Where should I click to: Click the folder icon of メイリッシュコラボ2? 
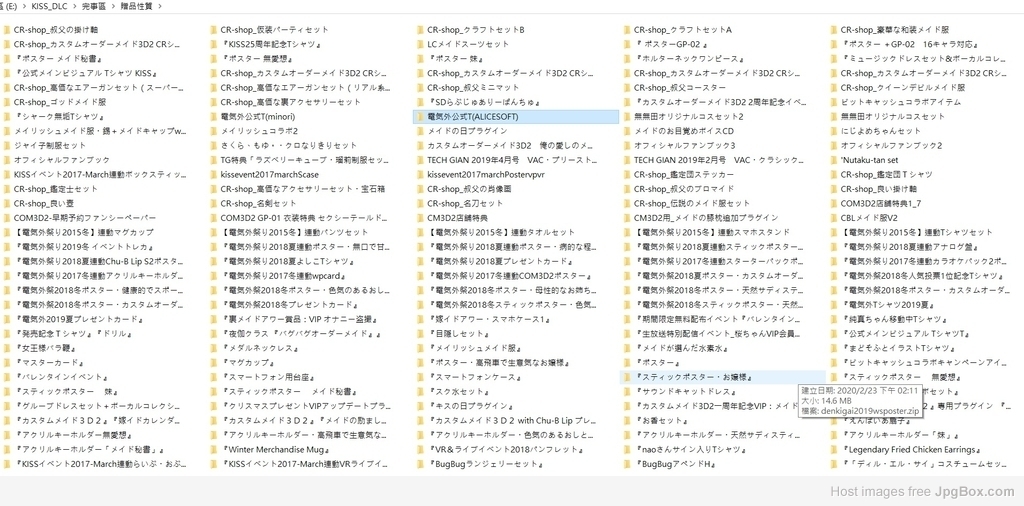[x=213, y=131]
